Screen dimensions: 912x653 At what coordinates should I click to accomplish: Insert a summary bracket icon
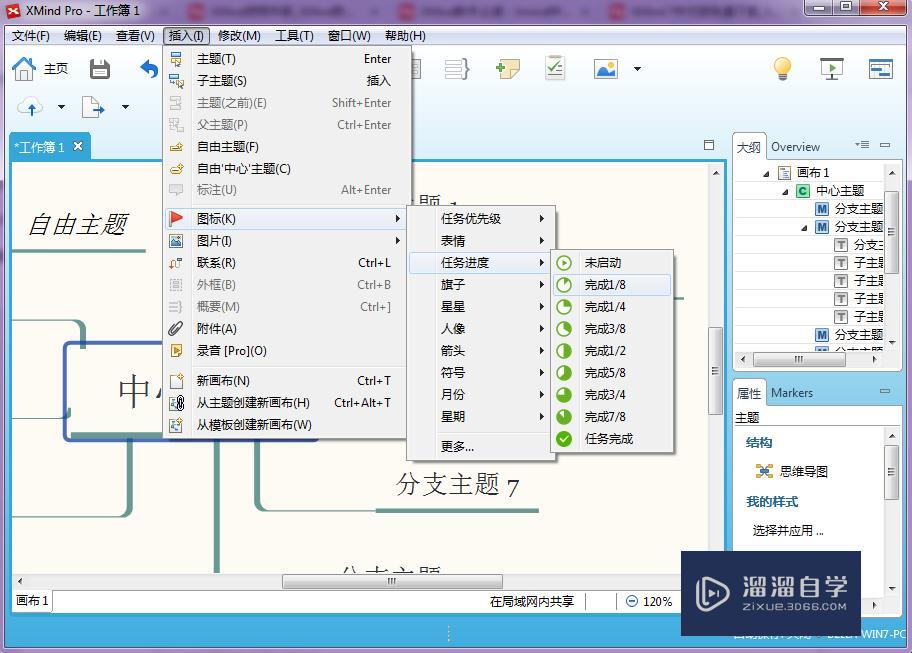[x=457, y=69]
